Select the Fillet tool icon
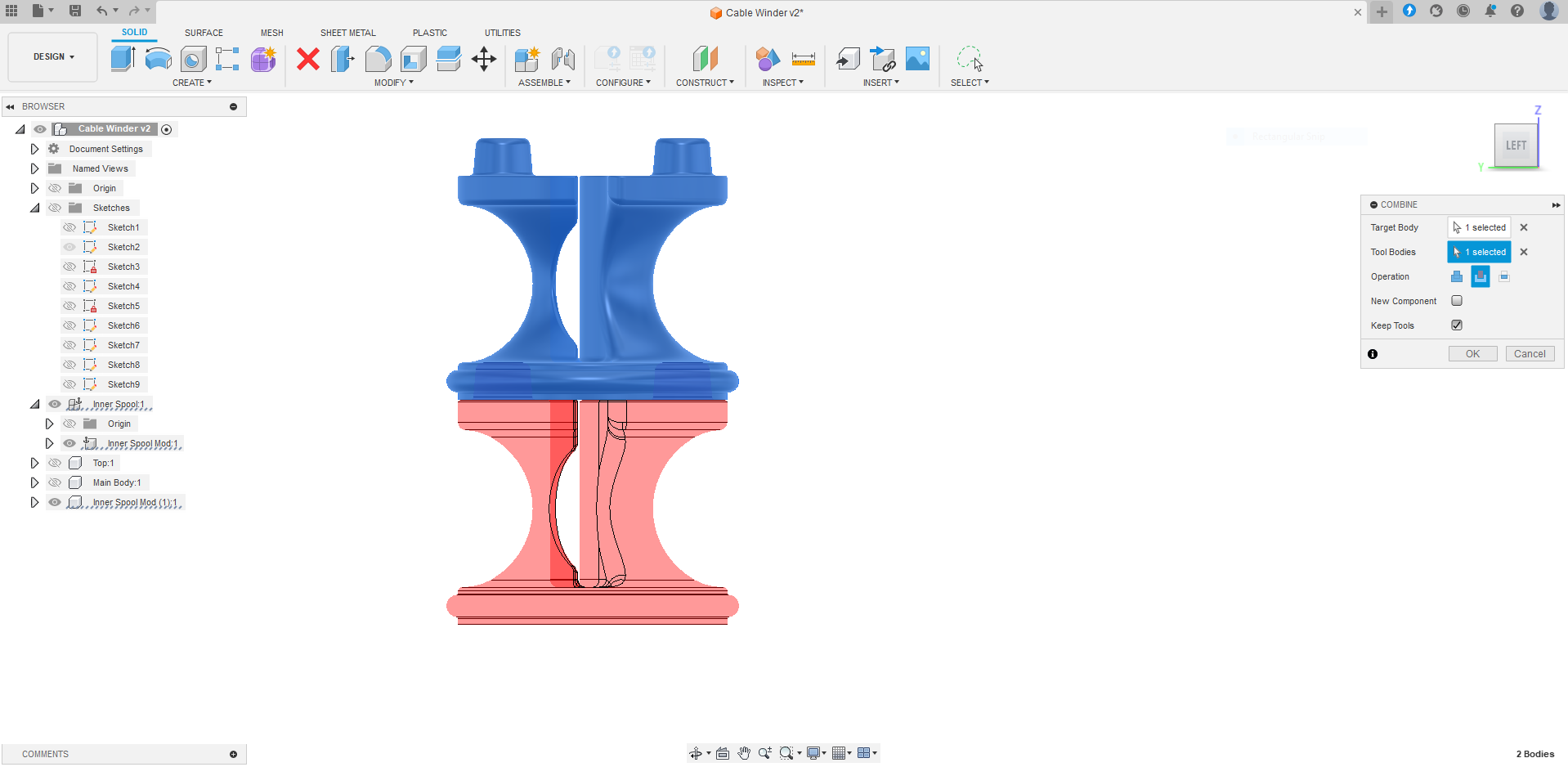1568x767 pixels. tap(378, 59)
